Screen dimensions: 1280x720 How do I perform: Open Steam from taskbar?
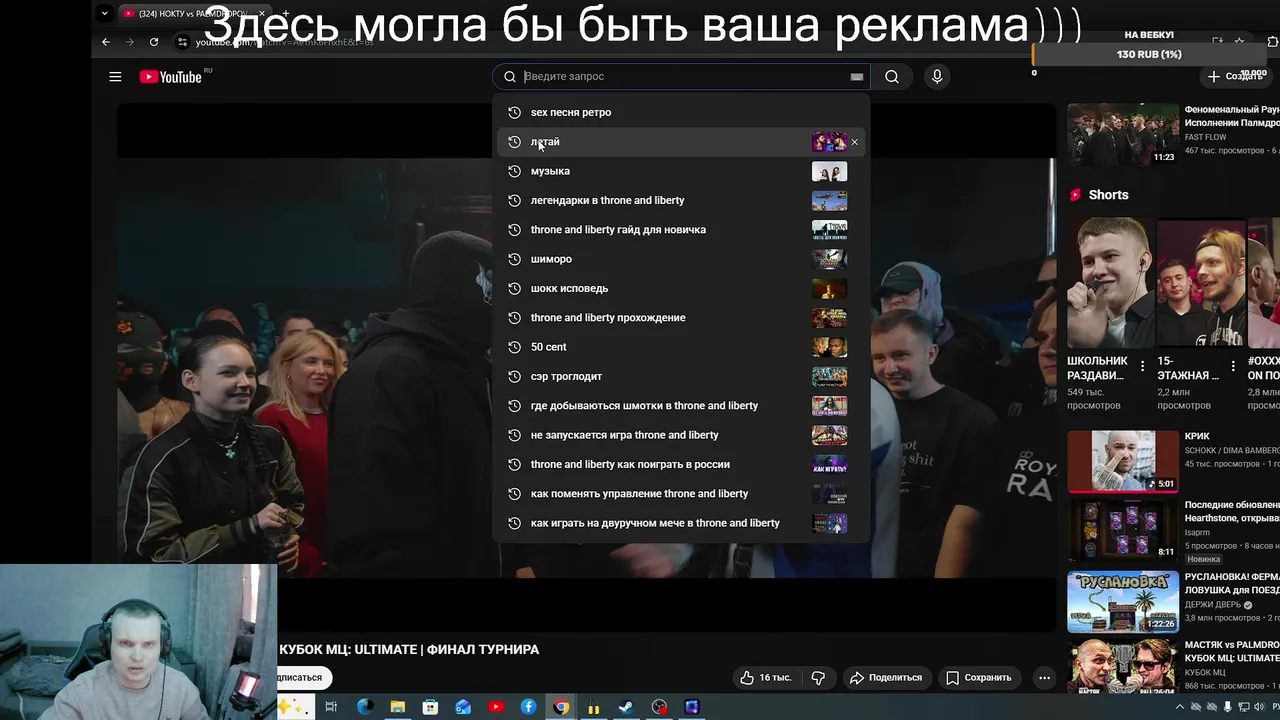pos(626,707)
